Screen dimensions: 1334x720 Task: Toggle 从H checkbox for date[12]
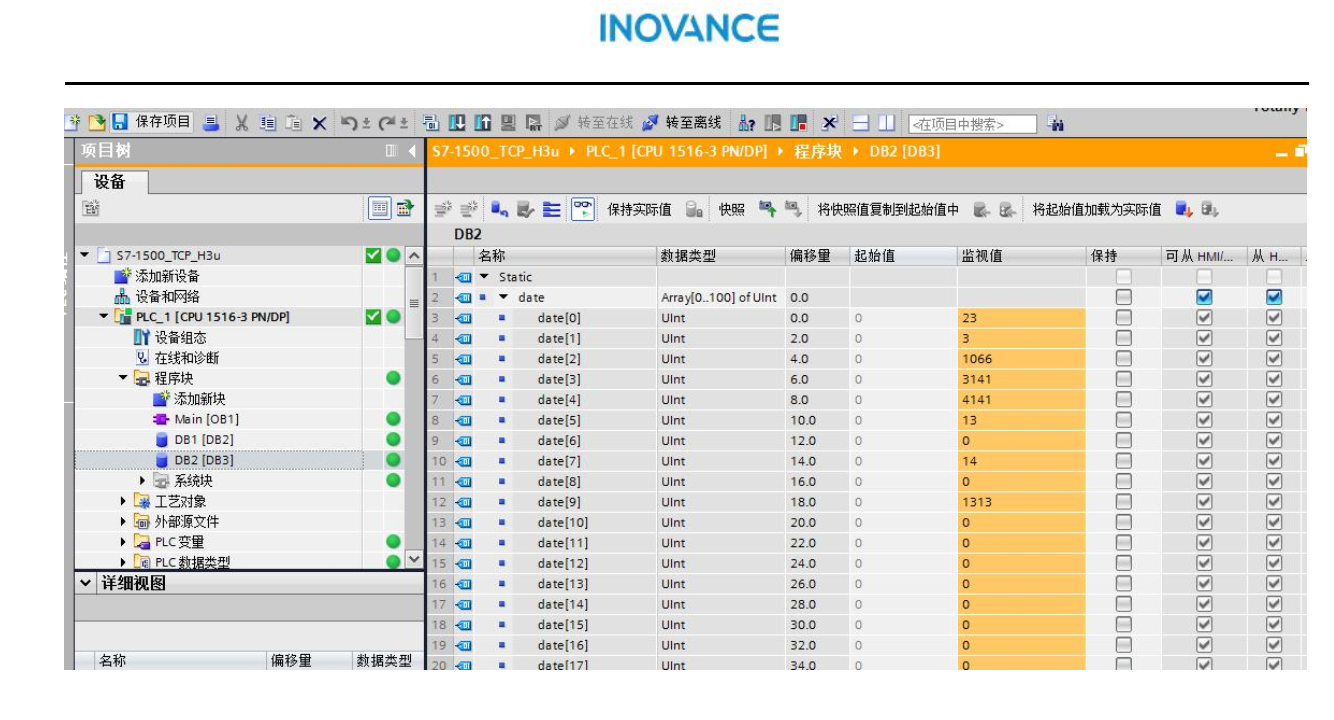coord(1274,563)
